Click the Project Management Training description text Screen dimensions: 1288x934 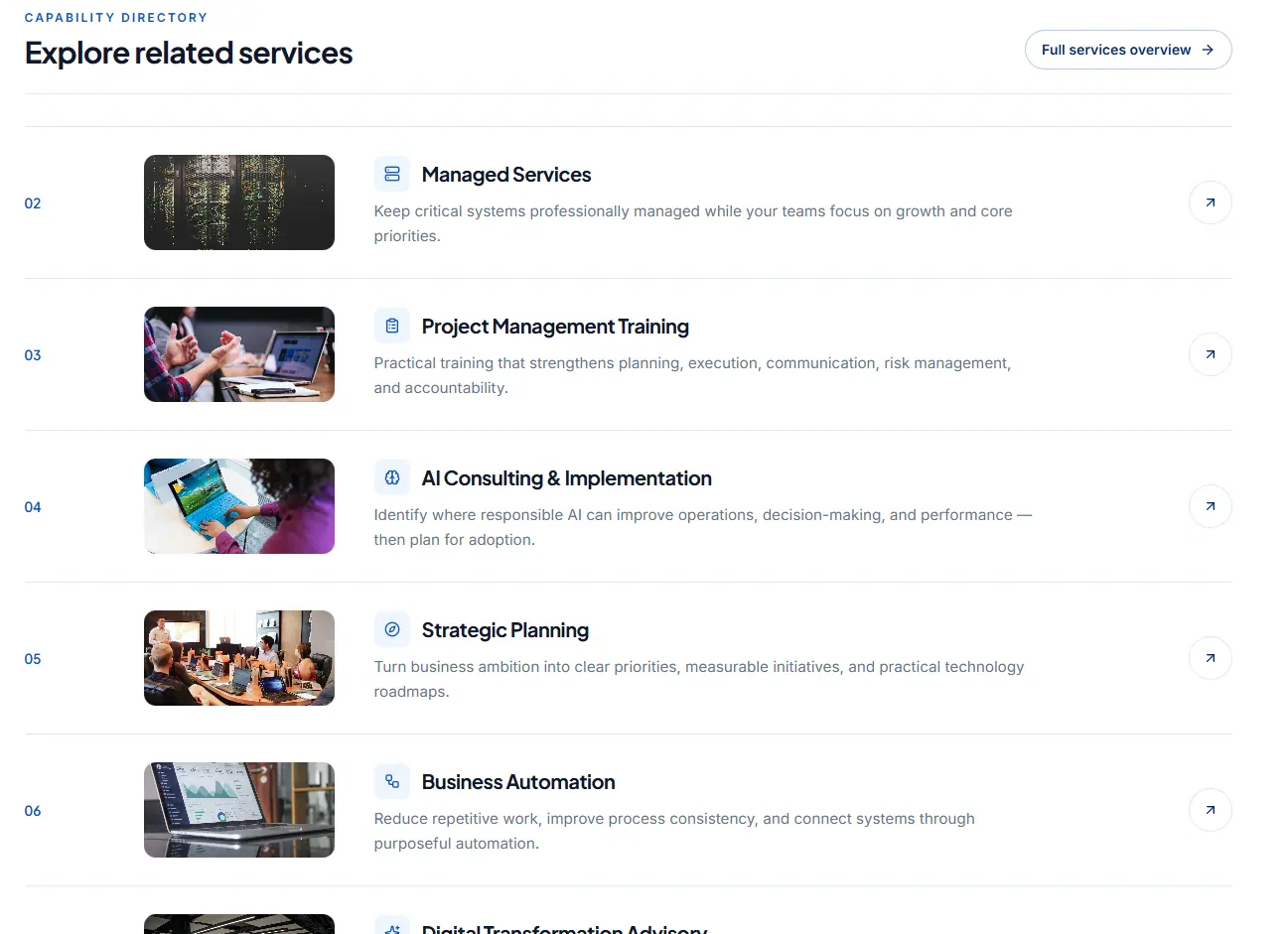coord(692,375)
